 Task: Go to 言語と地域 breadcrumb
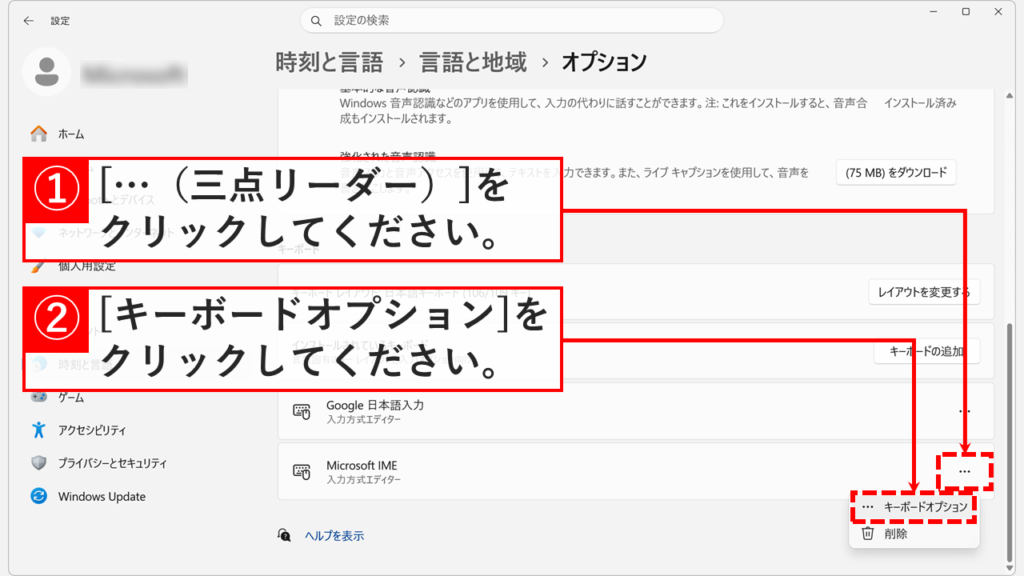pyautogui.click(x=473, y=62)
